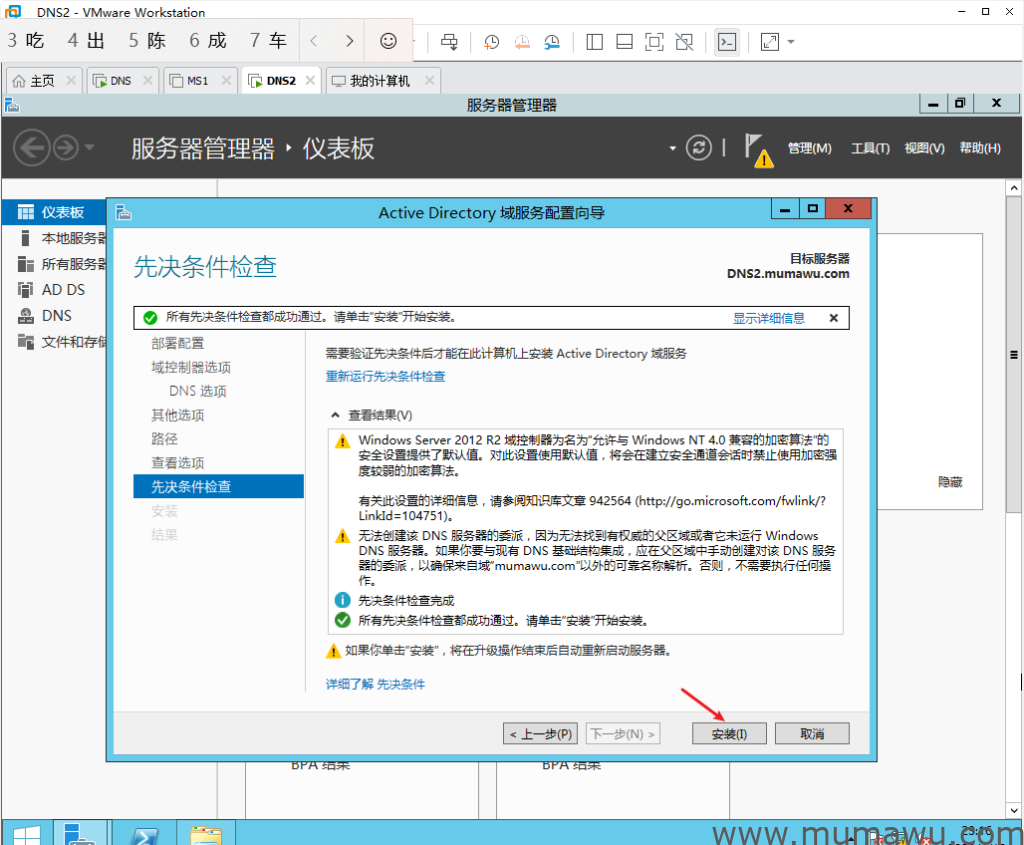The height and width of the screenshot is (845, 1024).
Task: Send Ctrl+Alt+Del to the virtual machine
Action: click(x=449, y=41)
